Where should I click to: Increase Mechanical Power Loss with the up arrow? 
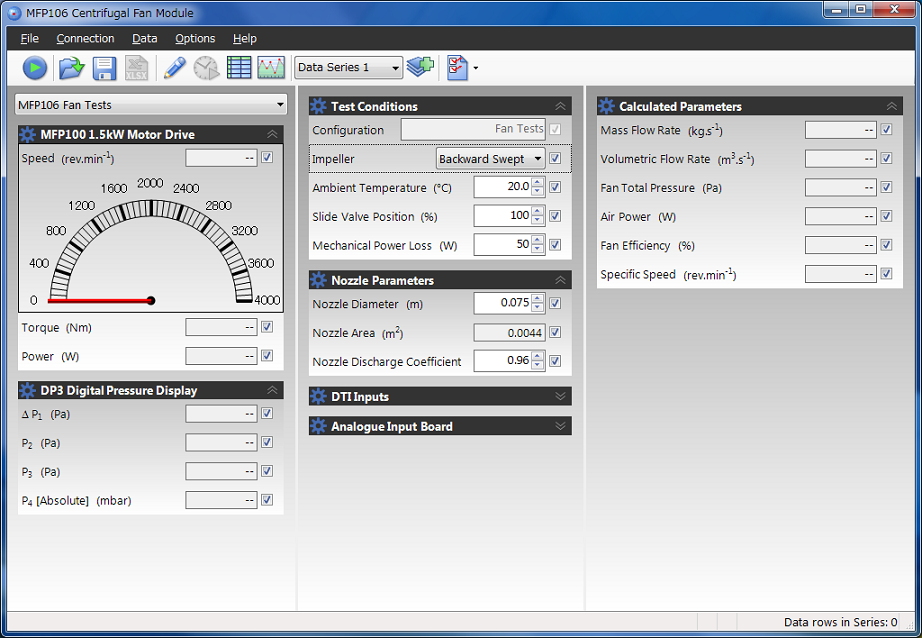click(537, 240)
